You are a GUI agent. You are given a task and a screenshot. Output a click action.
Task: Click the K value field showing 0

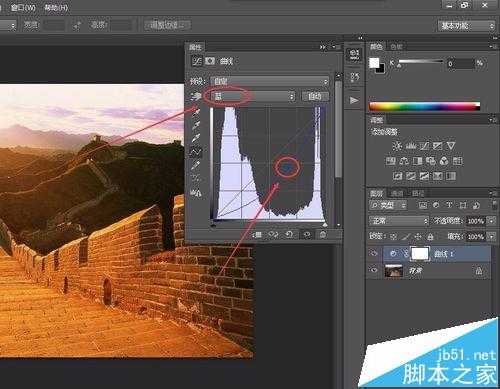(x=460, y=63)
